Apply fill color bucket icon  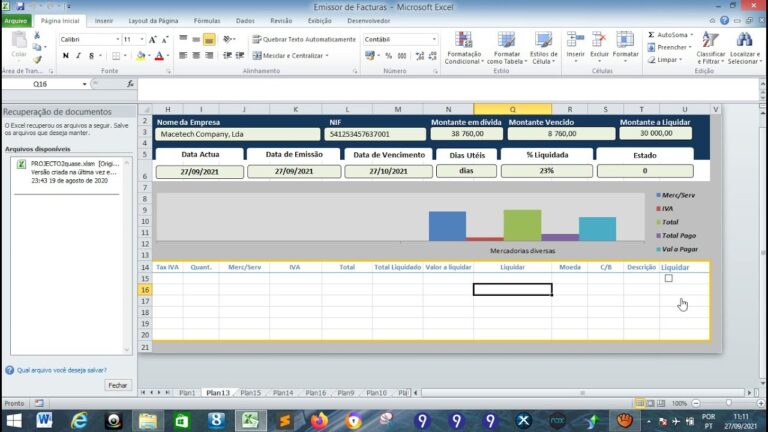point(140,56)
